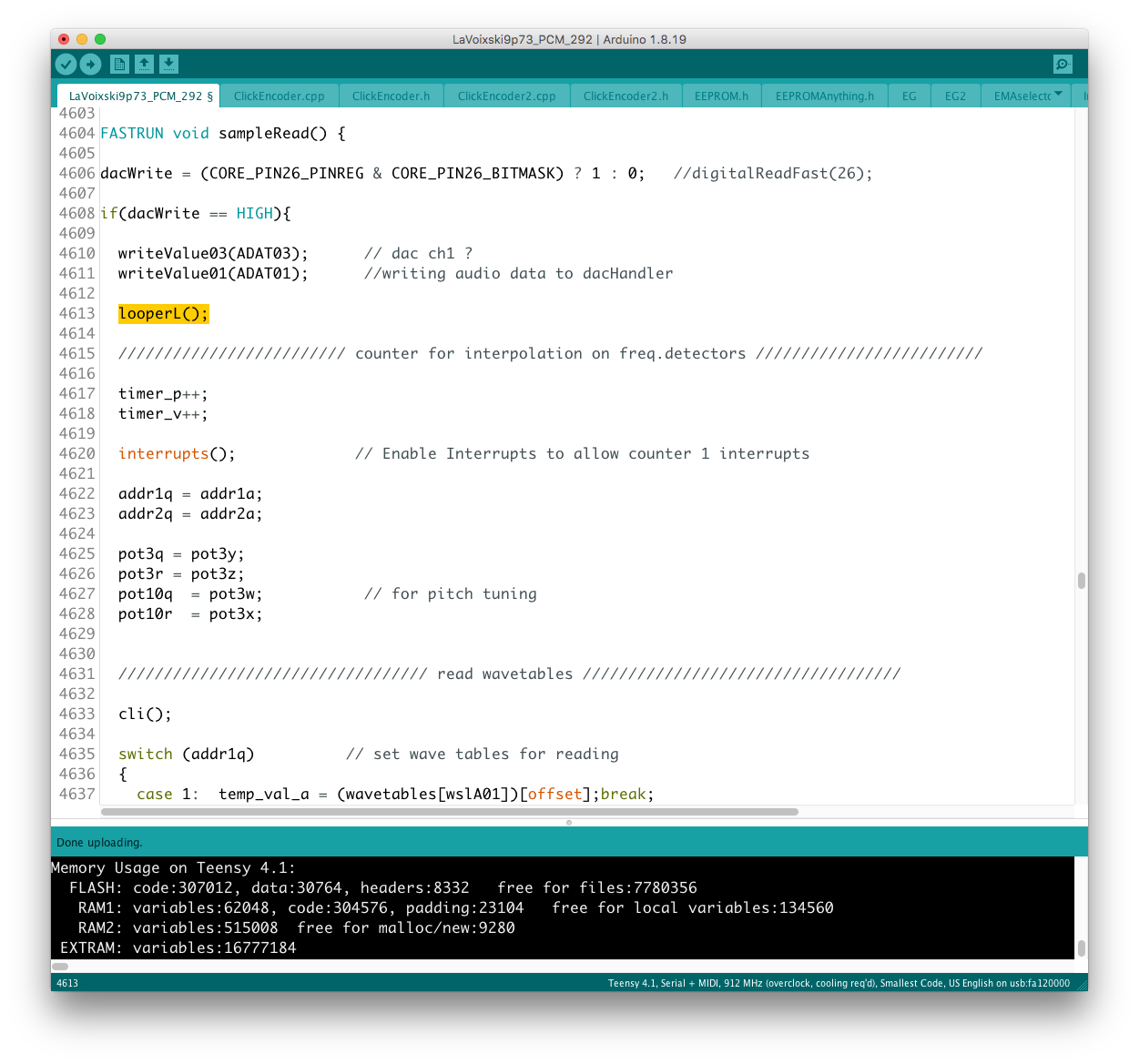Open the ClickEncoder.h tab
Viewport: 1139px width, 1064px height.
point(391,96)
